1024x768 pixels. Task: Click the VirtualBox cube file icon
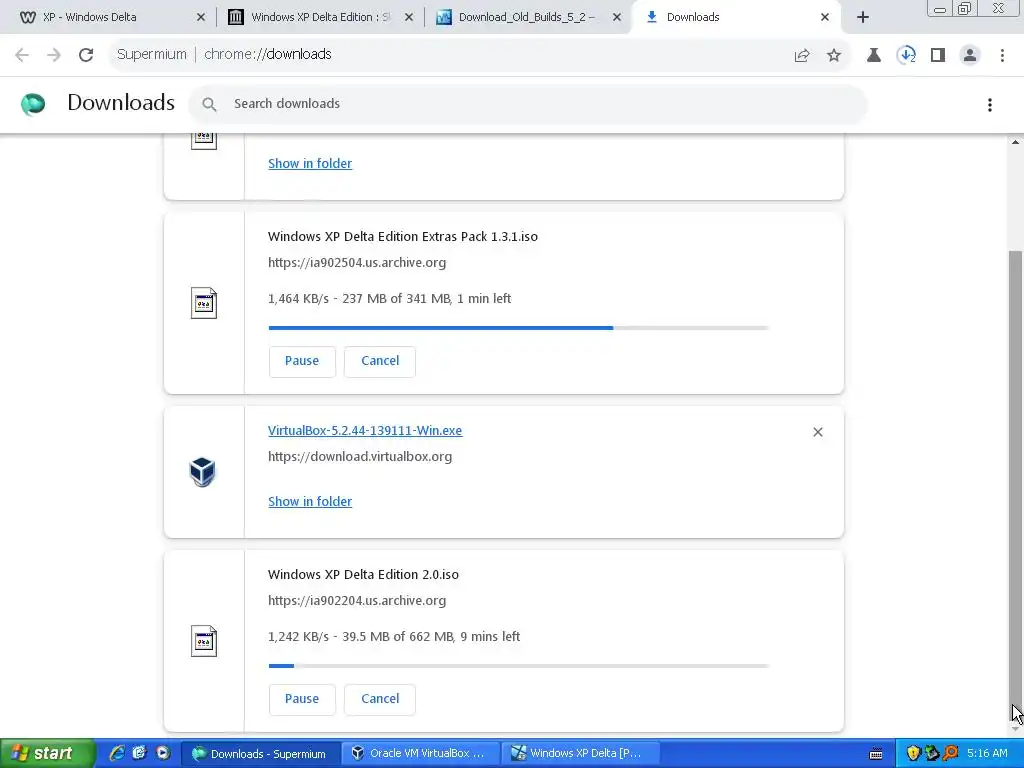pos(202,472)
